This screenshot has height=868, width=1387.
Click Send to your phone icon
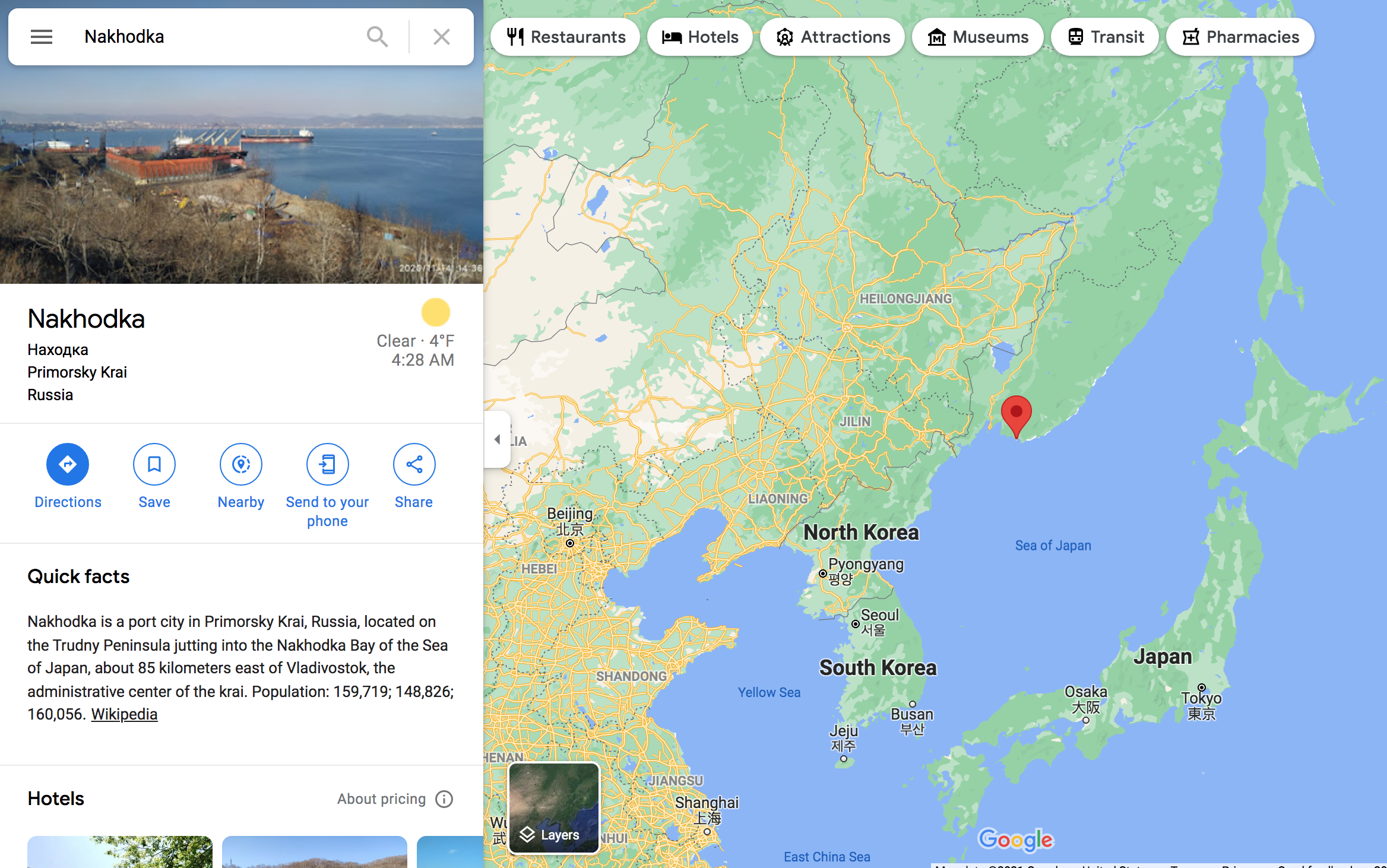[328, 464]
